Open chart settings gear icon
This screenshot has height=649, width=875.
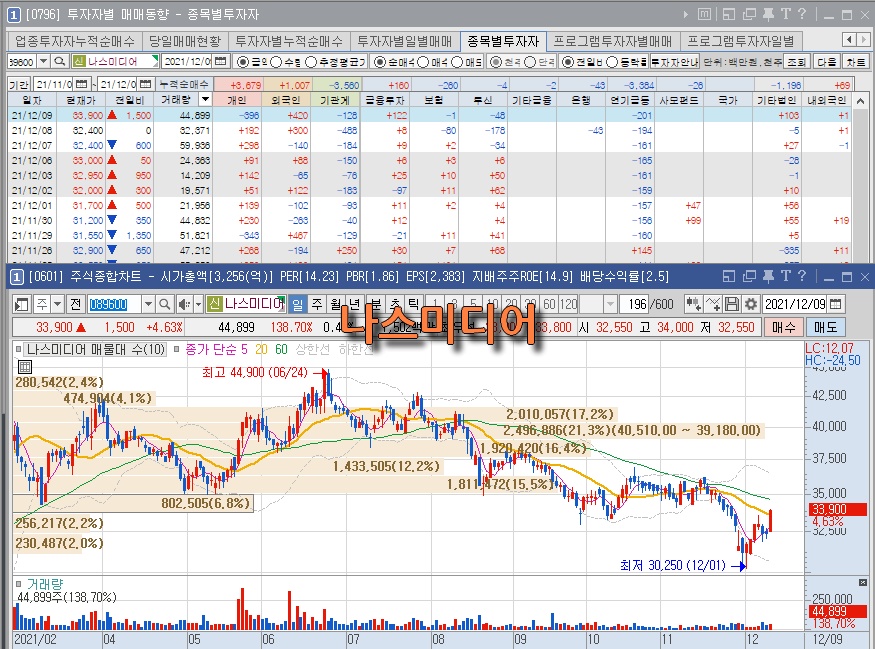[x=751, y=304]
